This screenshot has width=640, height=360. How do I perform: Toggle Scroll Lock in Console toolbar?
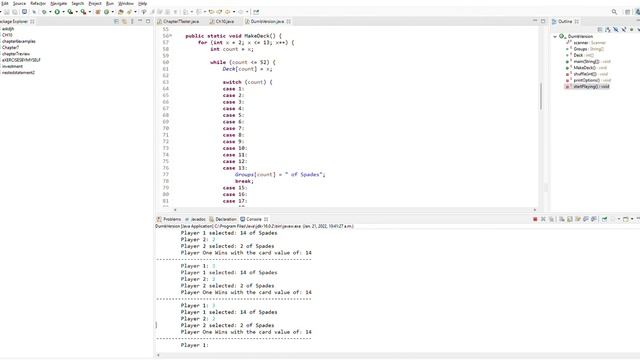[570, 219]
